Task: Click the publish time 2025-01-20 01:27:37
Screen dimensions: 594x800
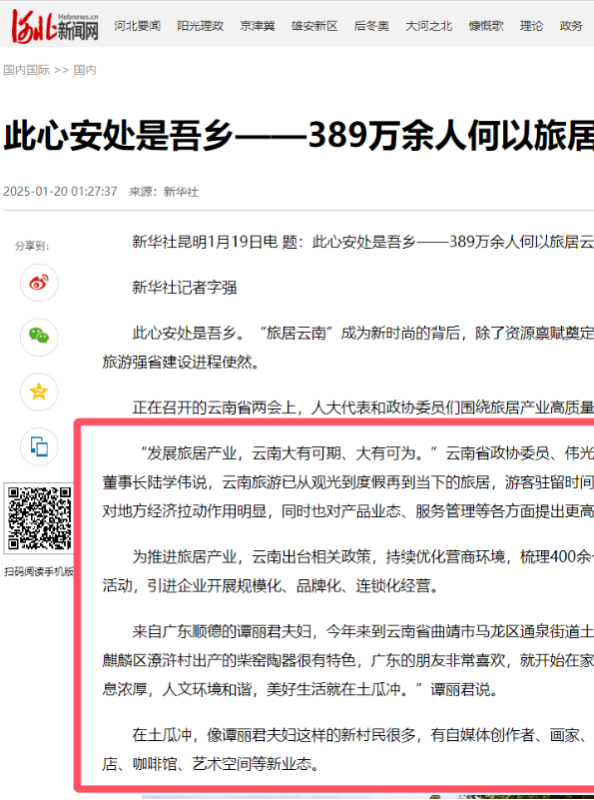Action: pyautogui.click(x=60, y=192)
